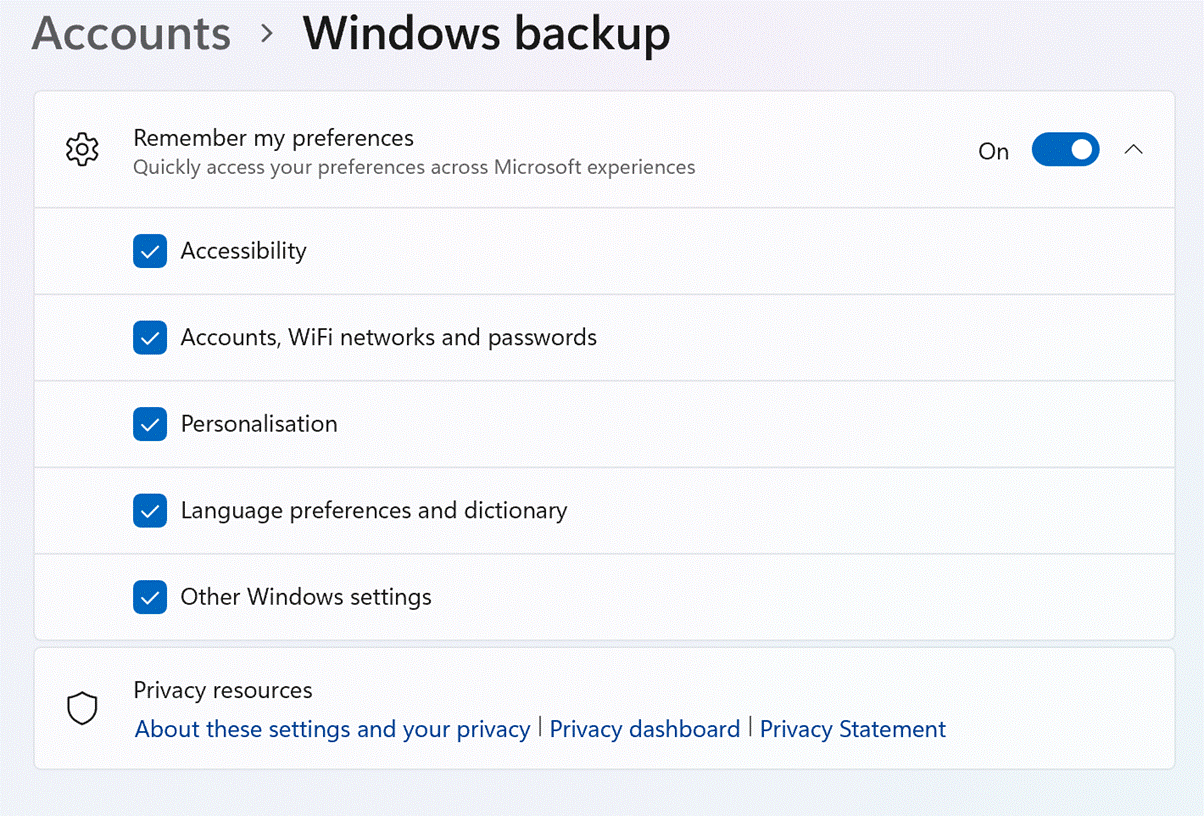Viewport: 1204px width, 816px height.
Task: Follow the Privacy Statement link
Action: point(852,729)
